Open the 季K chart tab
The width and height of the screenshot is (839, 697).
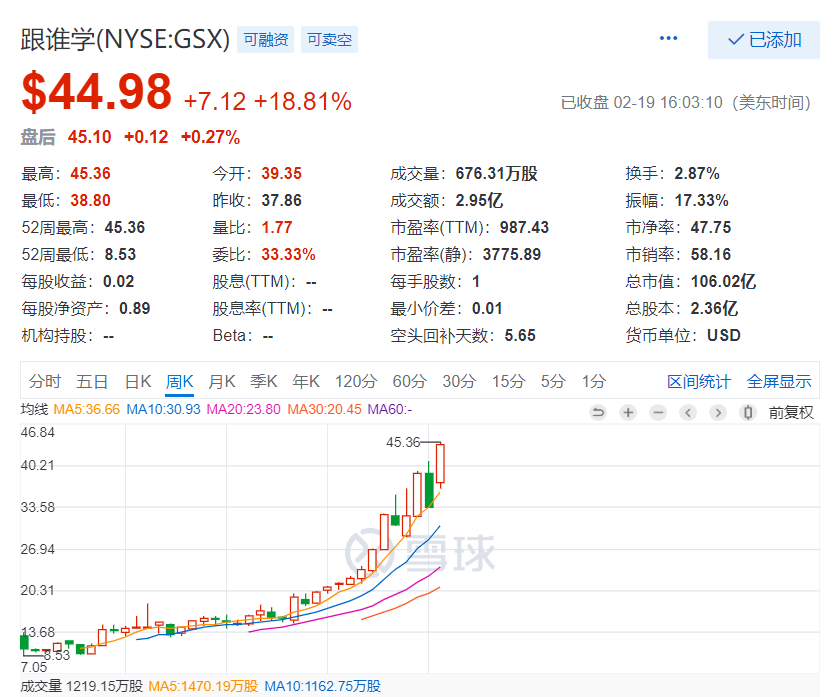point(264,381)
